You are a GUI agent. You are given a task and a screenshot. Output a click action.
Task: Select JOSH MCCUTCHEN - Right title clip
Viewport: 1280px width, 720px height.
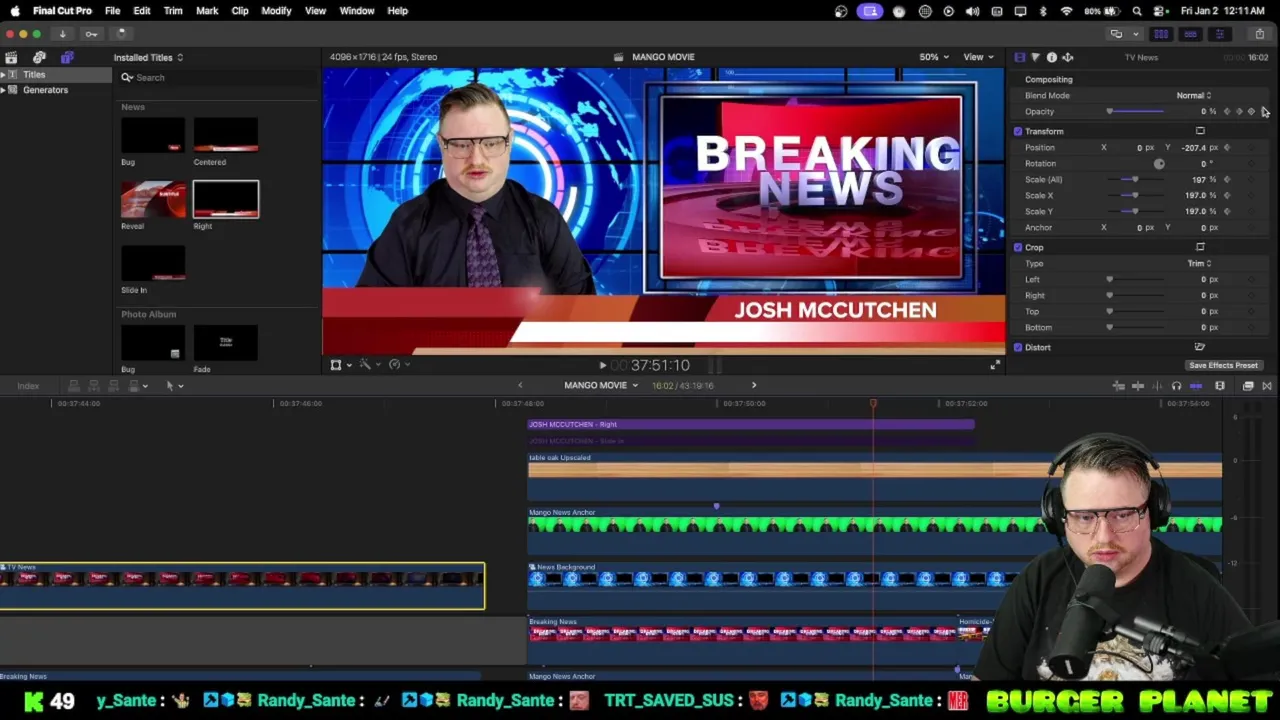751,424
